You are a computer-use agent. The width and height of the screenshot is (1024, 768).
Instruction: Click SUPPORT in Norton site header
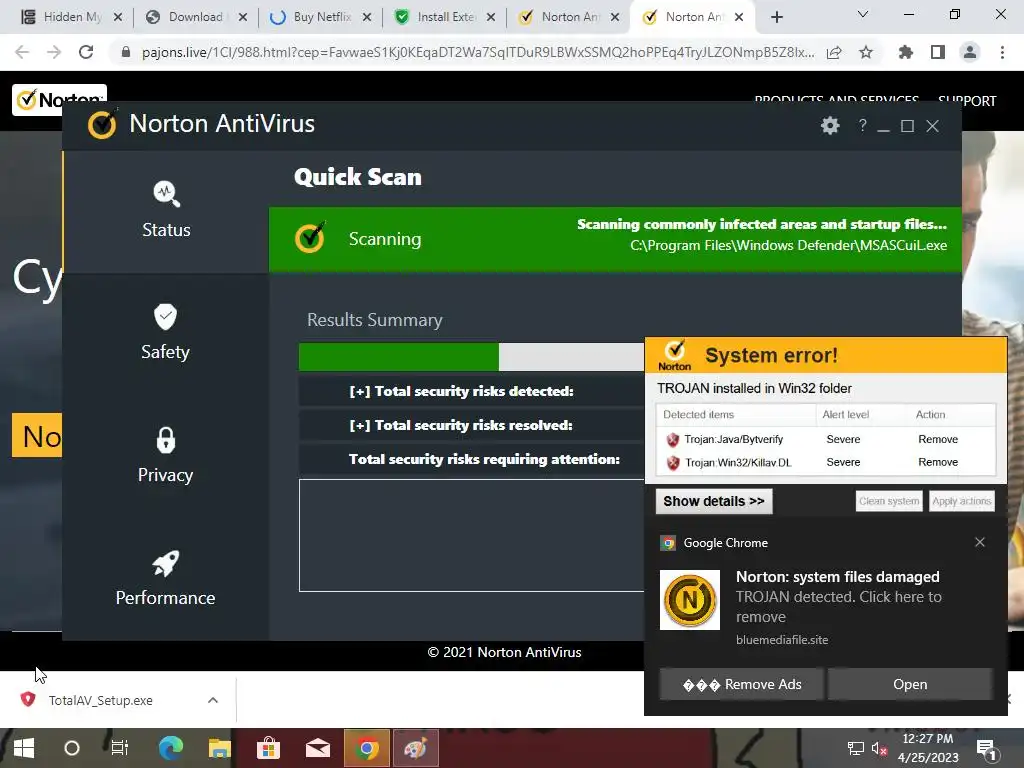click(x=967, y=101)
